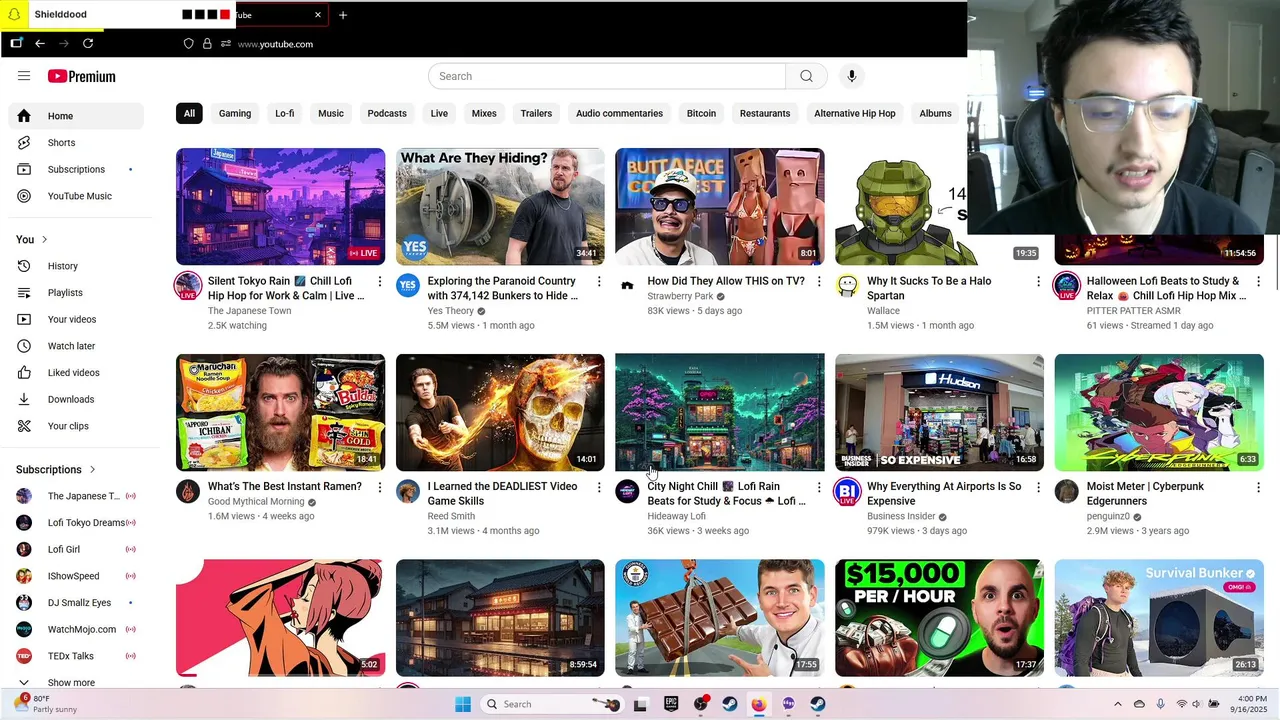Play the DEADLIEST Video Game Skills thumbnail
The image size is (1280, 720).
tap(500, 412)
